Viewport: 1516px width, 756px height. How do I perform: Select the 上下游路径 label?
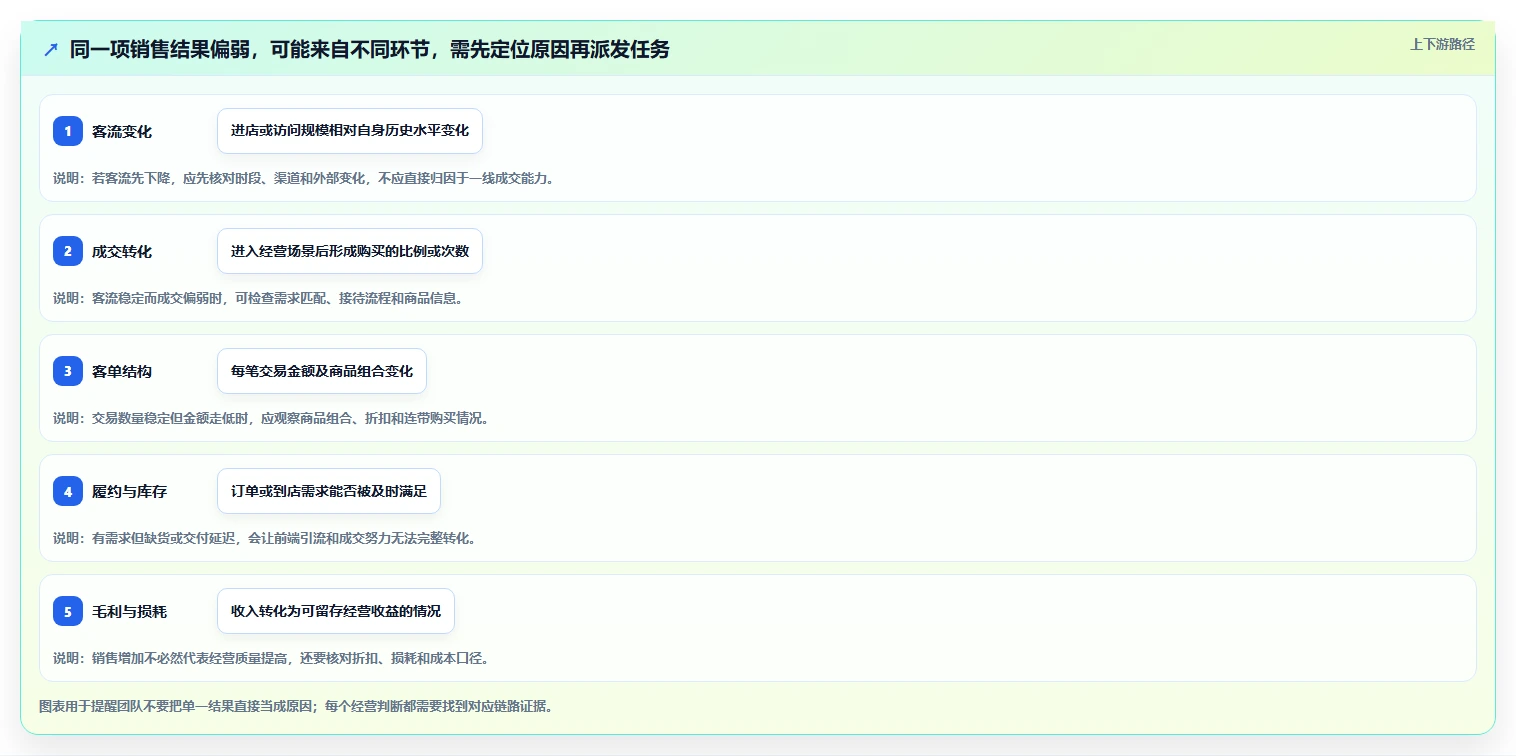(1442, 44)
